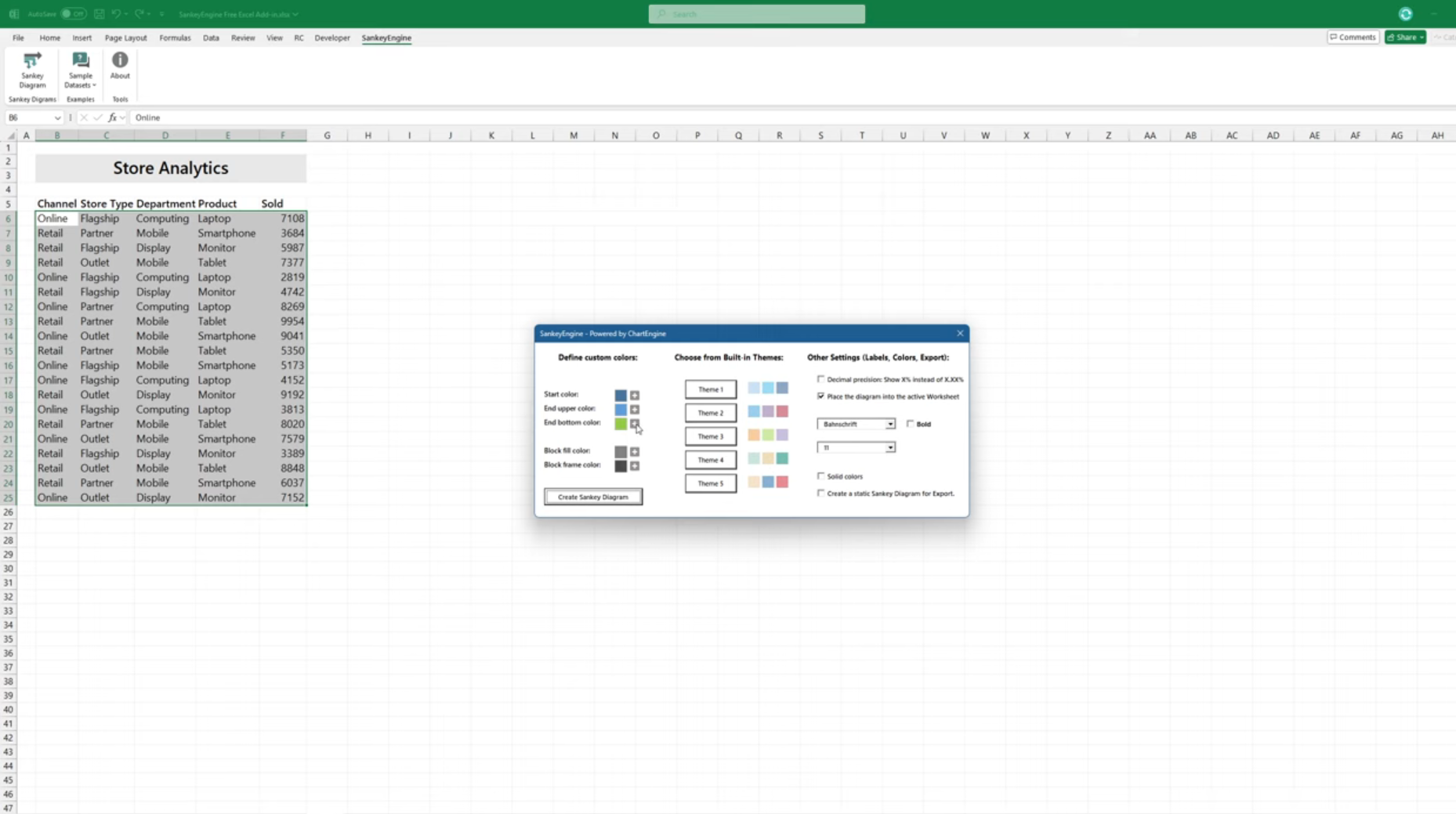
Task: Switch to the Review tab
Action: (243, 38)
